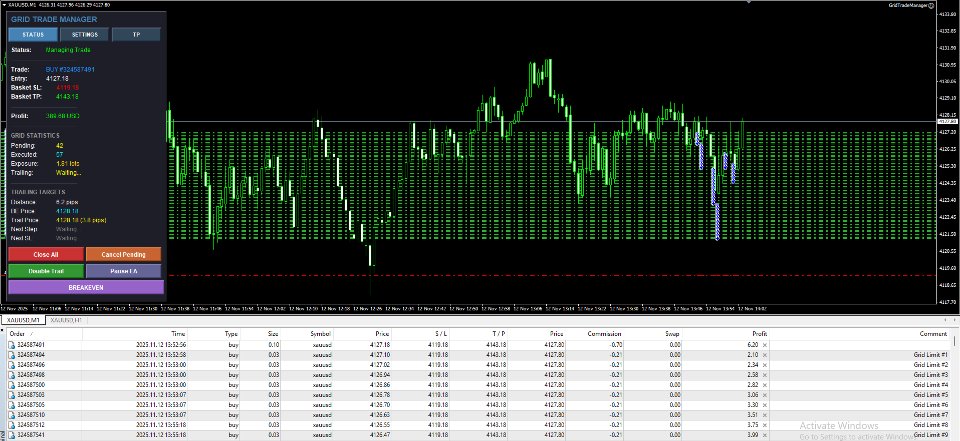Click order icon for order 324587491
Screen dimensions: 960x441
(x=11, y=345)
